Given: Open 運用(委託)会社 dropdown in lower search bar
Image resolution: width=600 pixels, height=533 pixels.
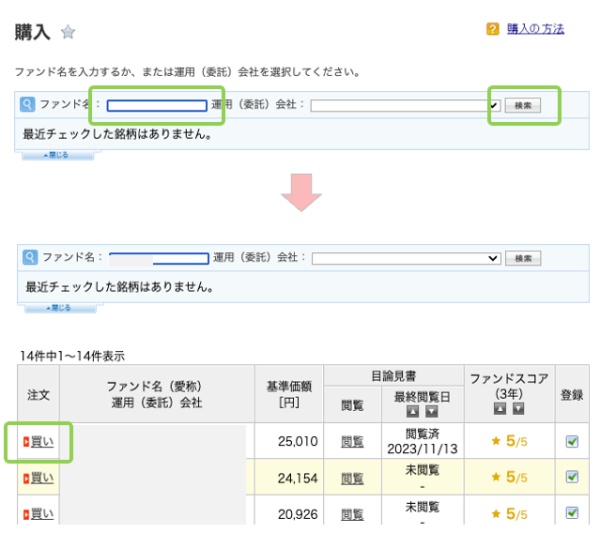Looking at the screenshot, I should tap(406, 258).
